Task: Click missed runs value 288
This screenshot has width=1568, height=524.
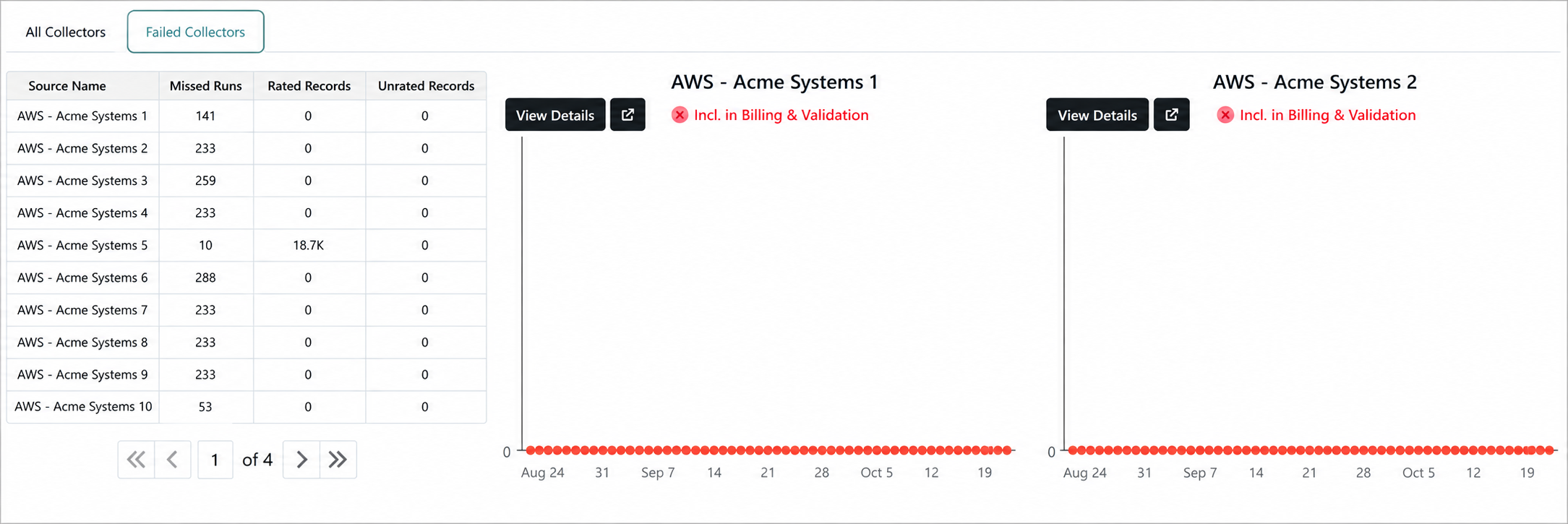Action: 205,278
